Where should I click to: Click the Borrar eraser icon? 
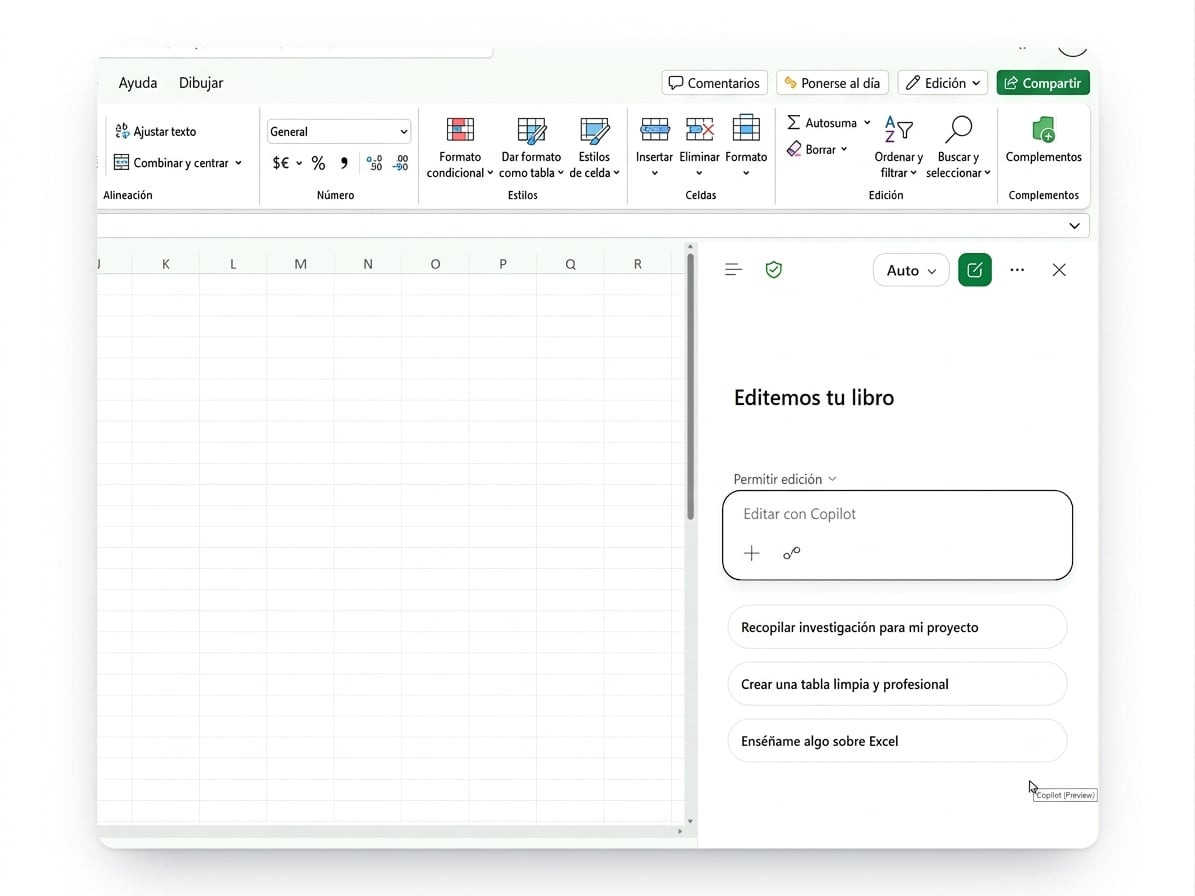pos(794,149)
